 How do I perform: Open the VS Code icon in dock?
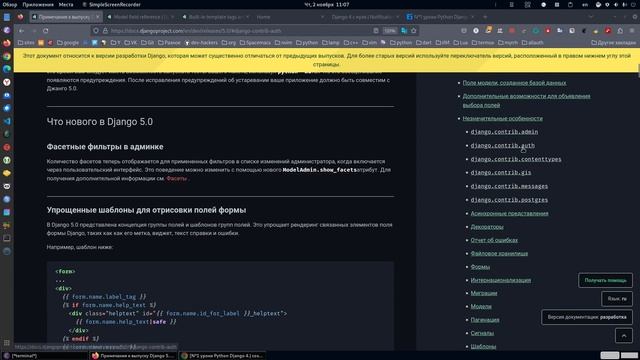7,121
